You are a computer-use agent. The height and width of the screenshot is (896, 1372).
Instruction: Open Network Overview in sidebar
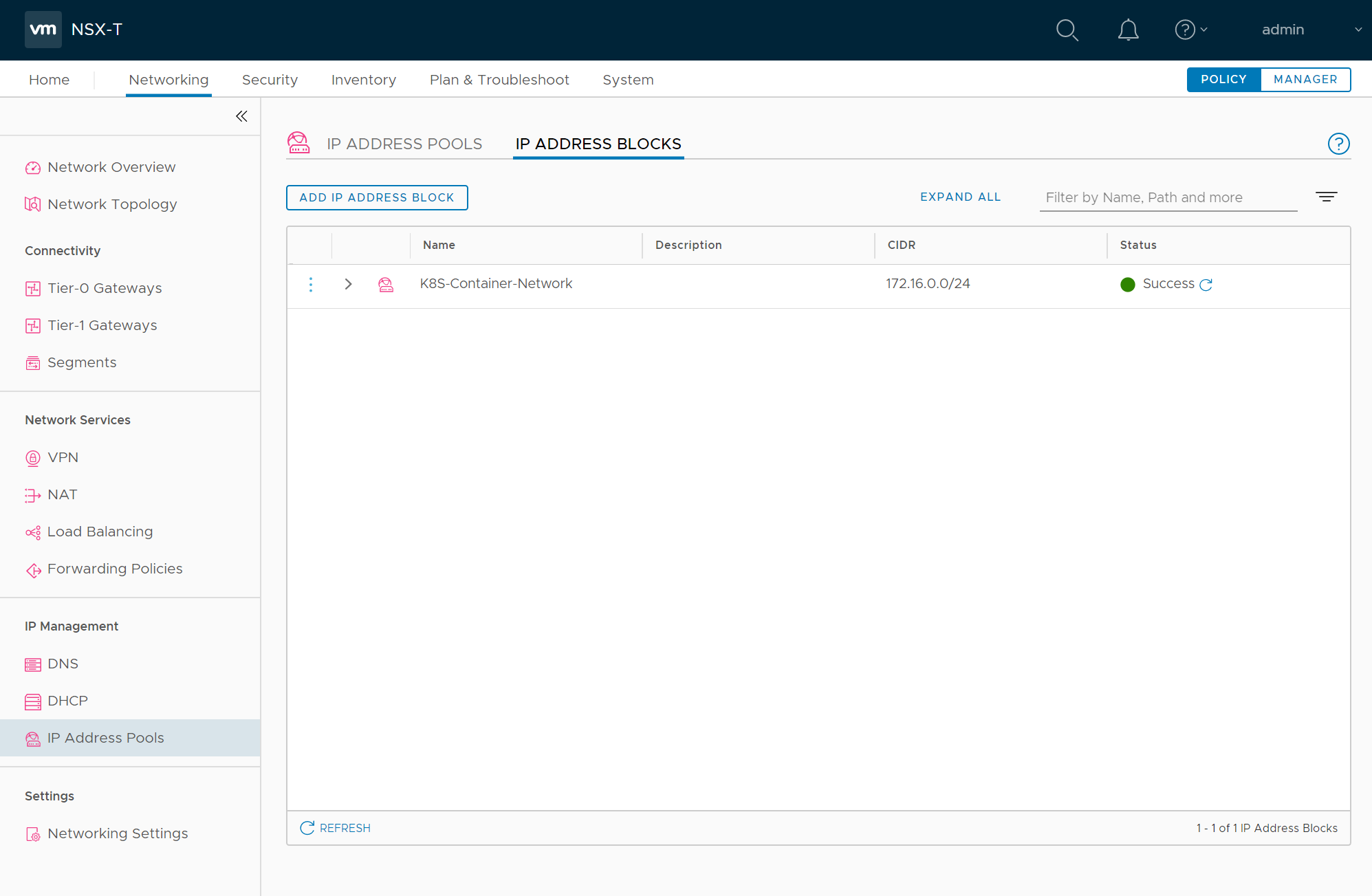111,167
